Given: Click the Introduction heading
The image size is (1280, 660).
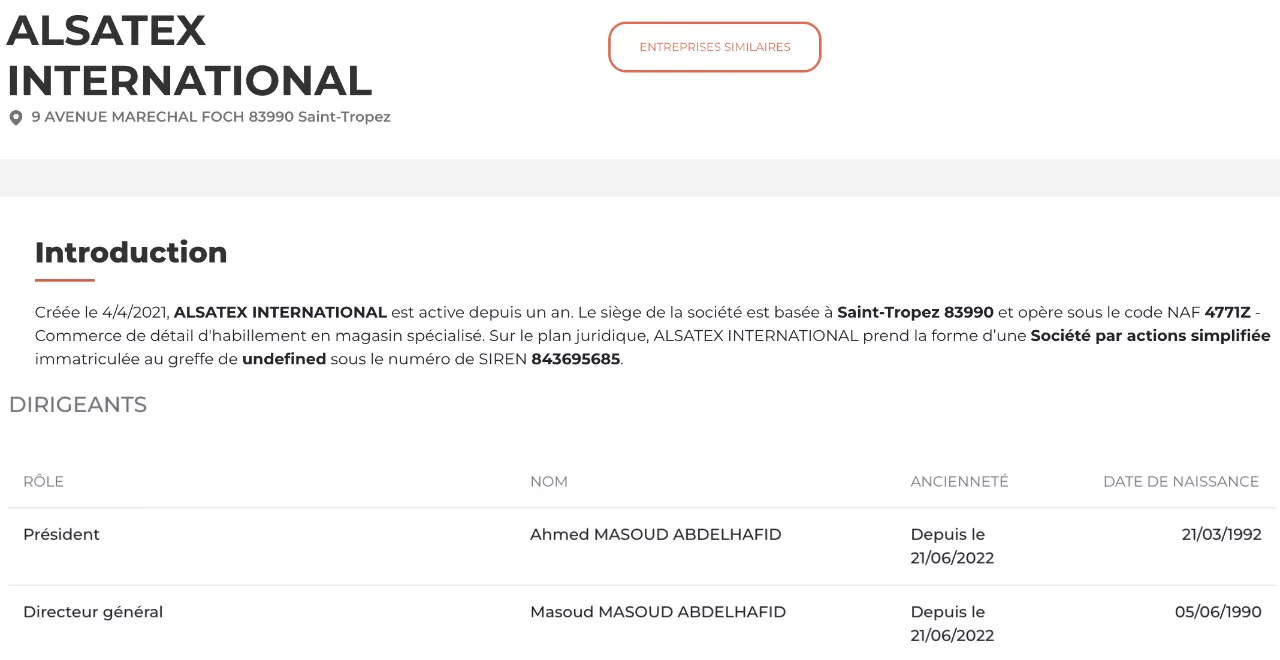Looking at the screenshot, I should tap(131, 252).
